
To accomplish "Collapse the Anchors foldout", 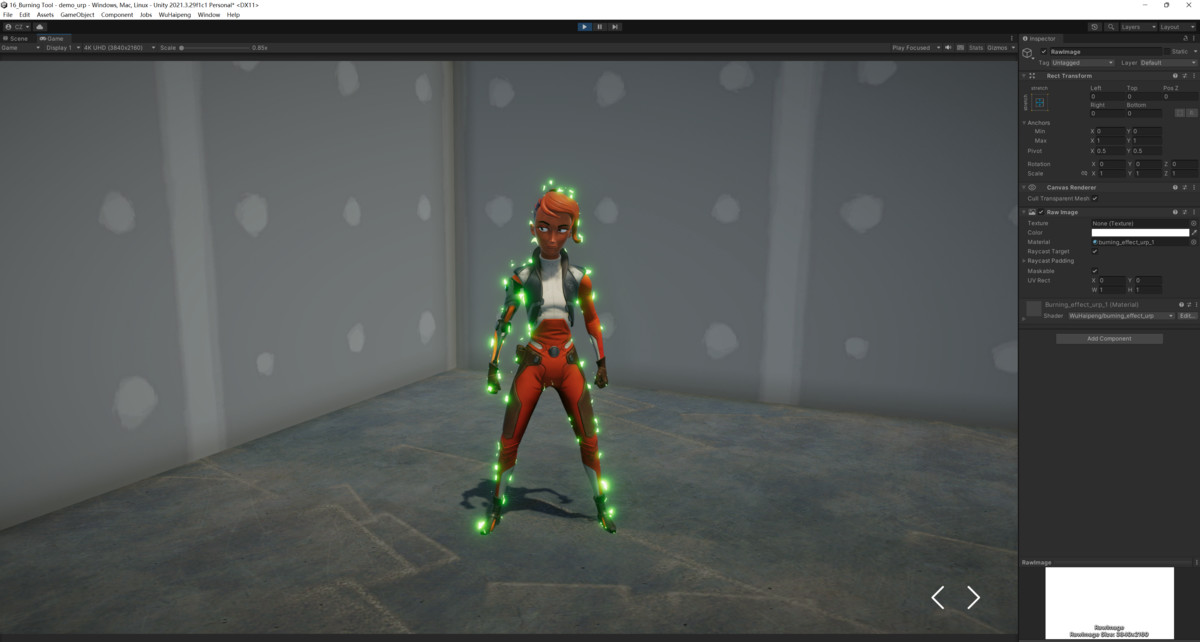I will pos(1024,123).
